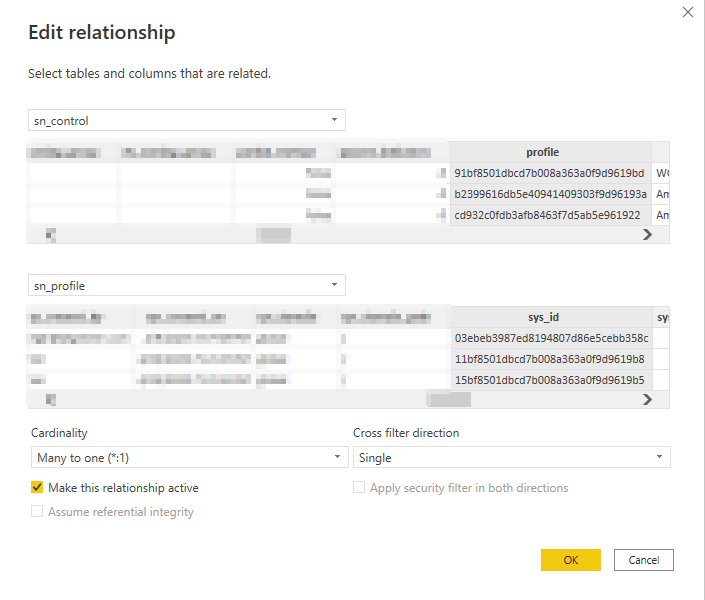Click left scroll arrow of sn_control preview
Viewport: 705px width, 600px height.
click(51, 235)
